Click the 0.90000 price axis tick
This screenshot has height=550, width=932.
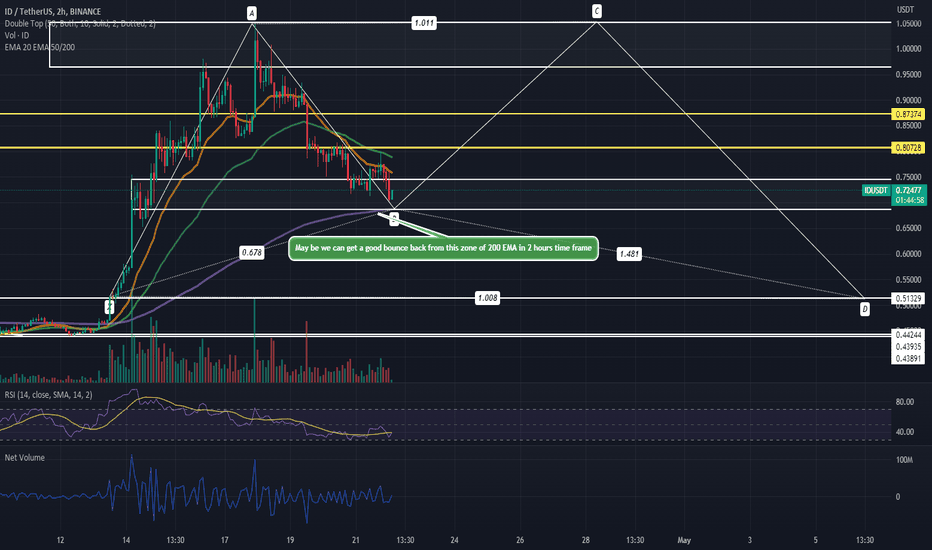coord(909,100)
